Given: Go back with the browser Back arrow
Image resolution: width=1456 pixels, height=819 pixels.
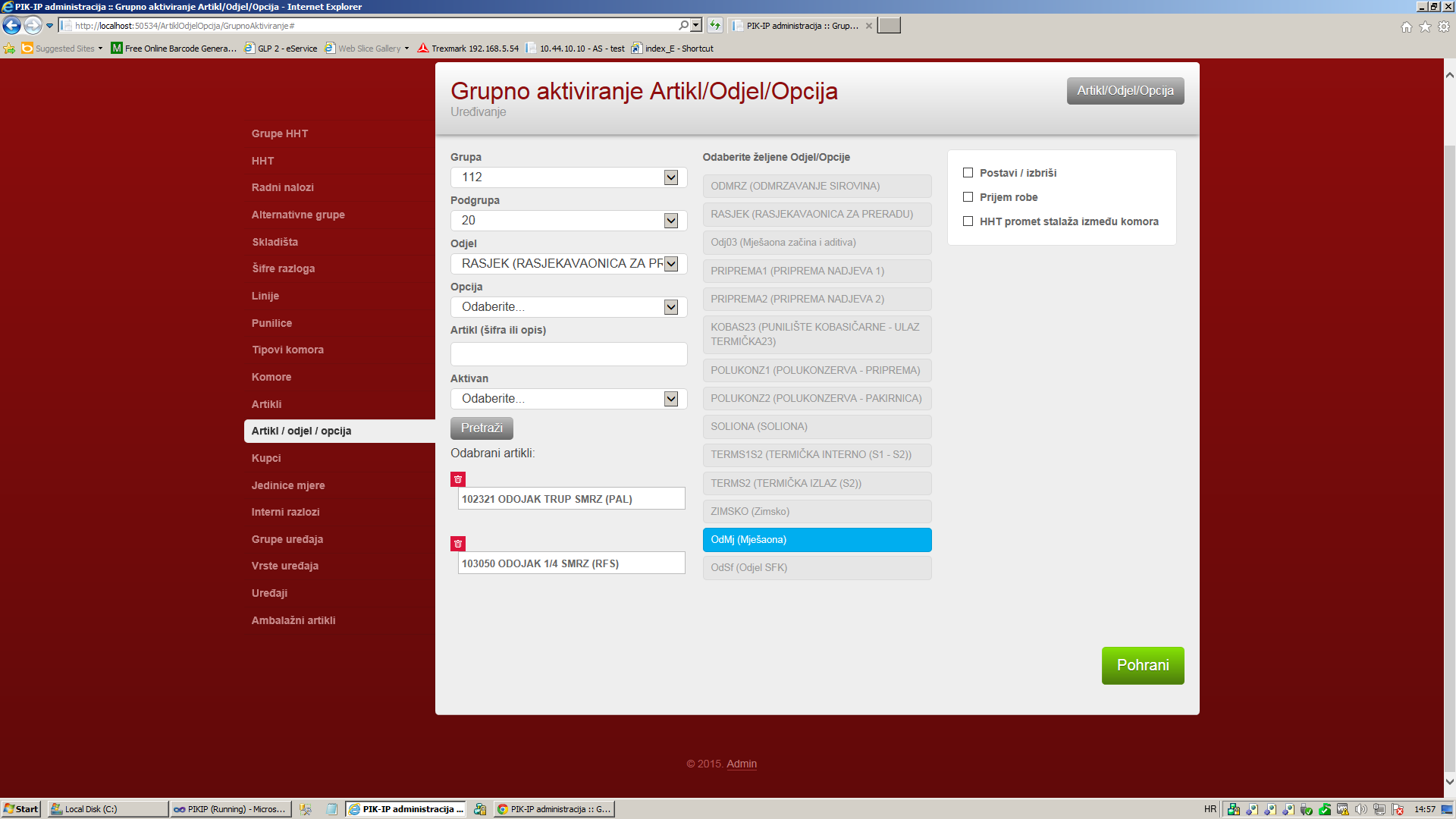Looking at the screenshot, I should (x=11, y=26).
